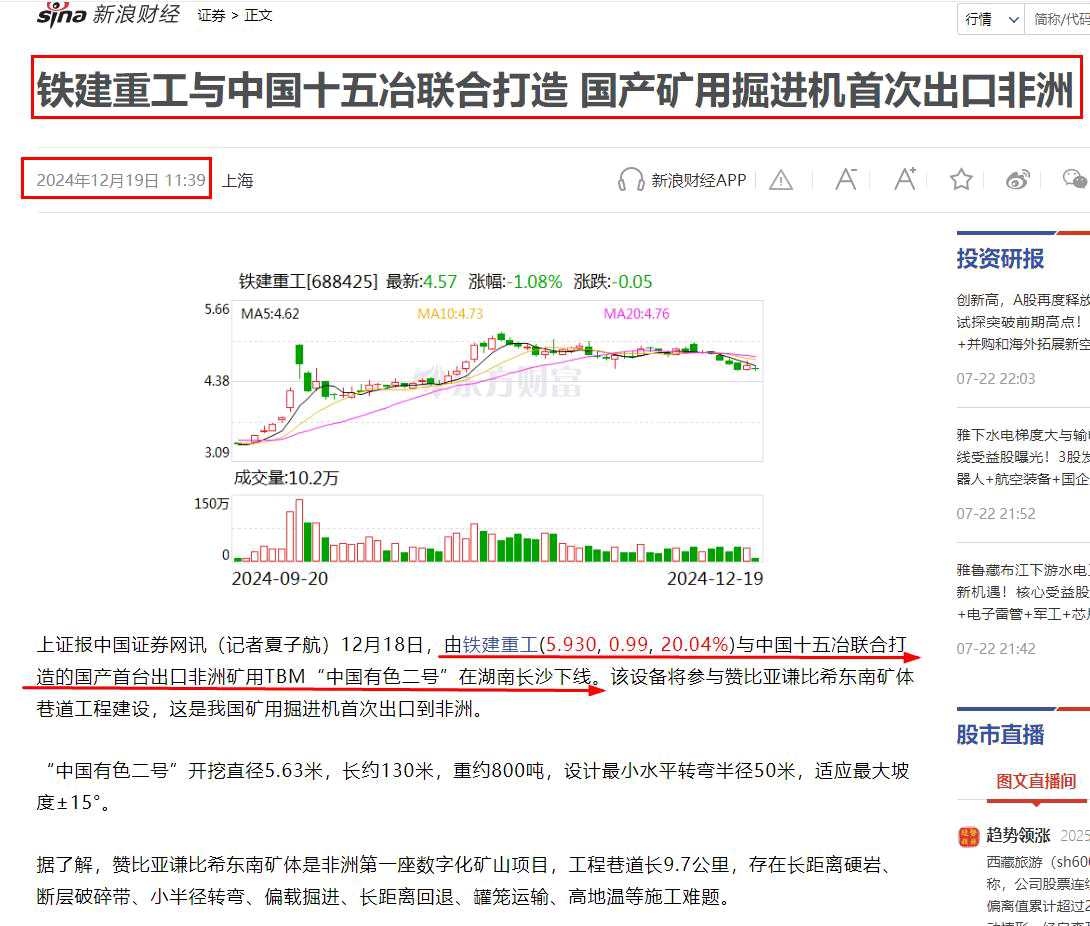Go to 证券 breadcrumb section
This screenshot has width=1090, height=926.
pyautogui.click(x=211, y=15)
